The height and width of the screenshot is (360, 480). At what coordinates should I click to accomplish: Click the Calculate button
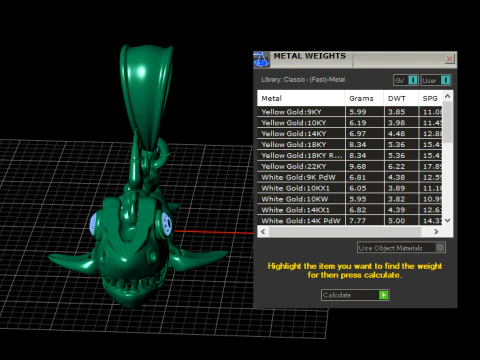[355, 295]
